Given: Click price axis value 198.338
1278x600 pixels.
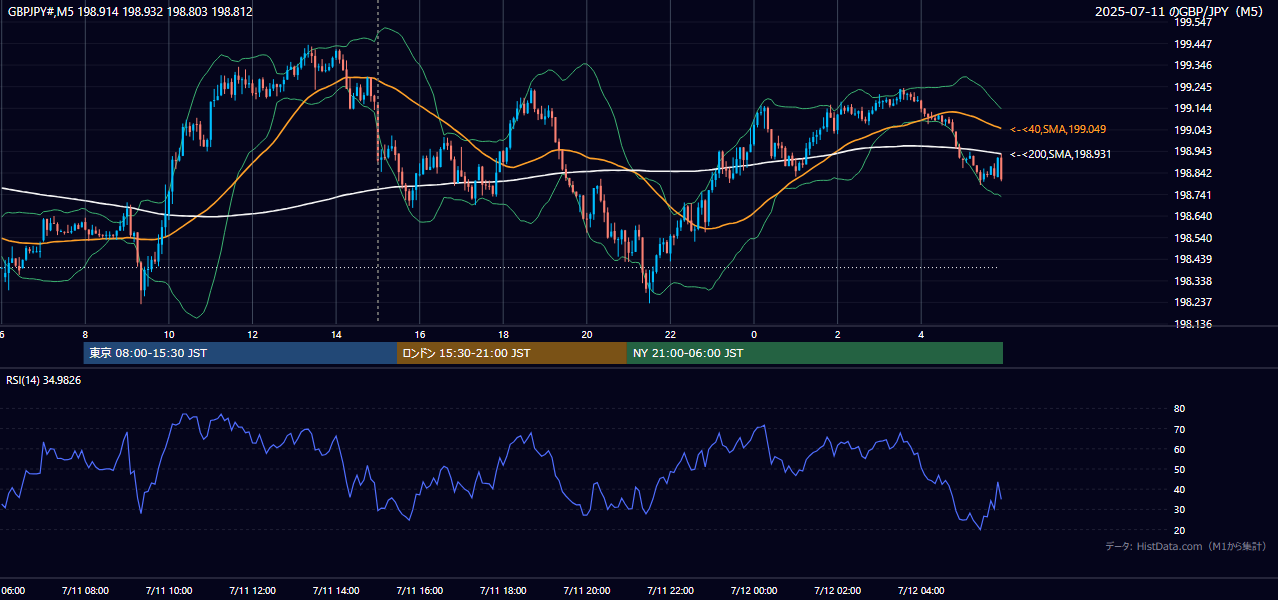Looking at the screenshot, I should 1194,281.
